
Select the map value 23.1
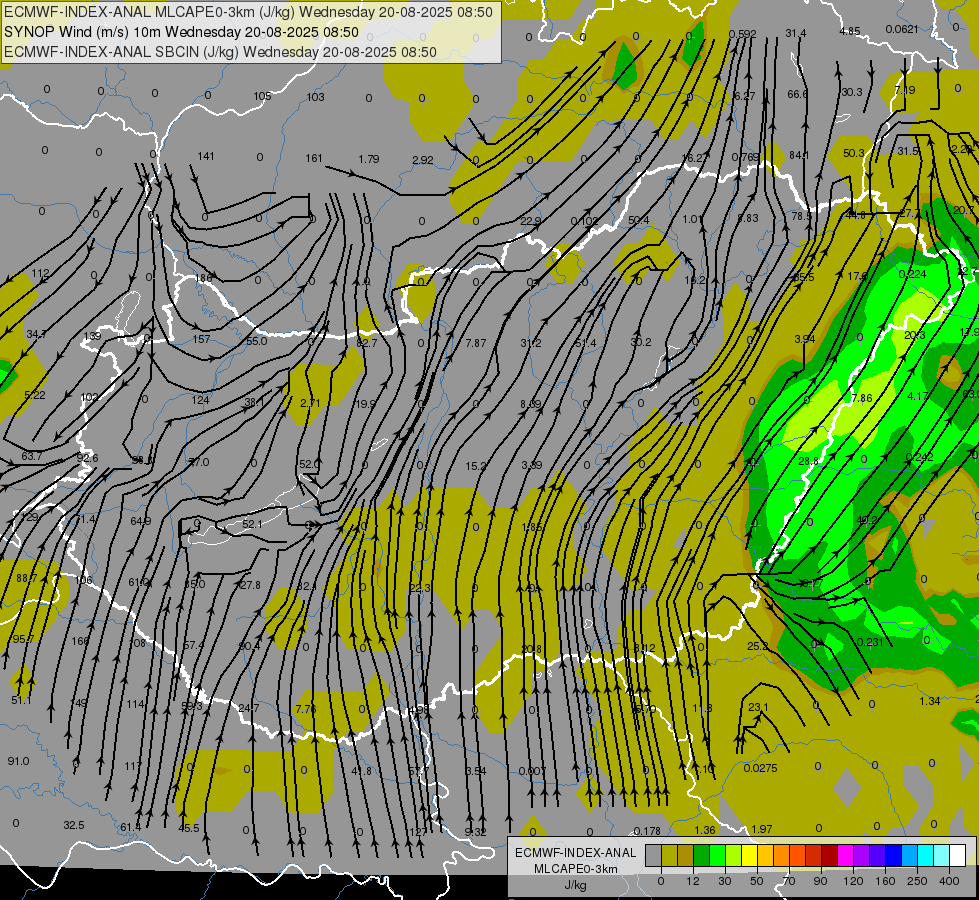(x=758, y=707)
